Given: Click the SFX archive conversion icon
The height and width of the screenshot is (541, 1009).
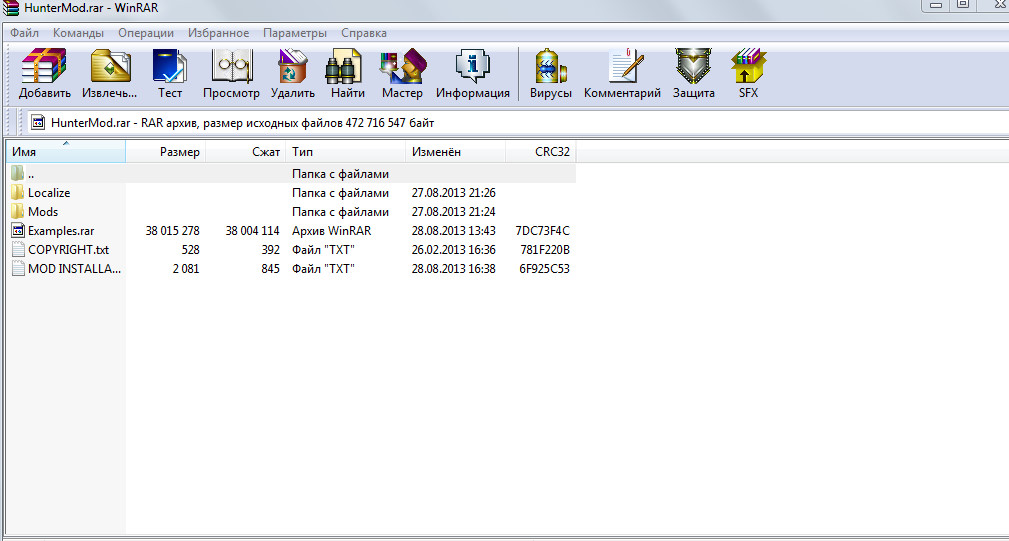Looking at the screenshot, I should point(748,66).
